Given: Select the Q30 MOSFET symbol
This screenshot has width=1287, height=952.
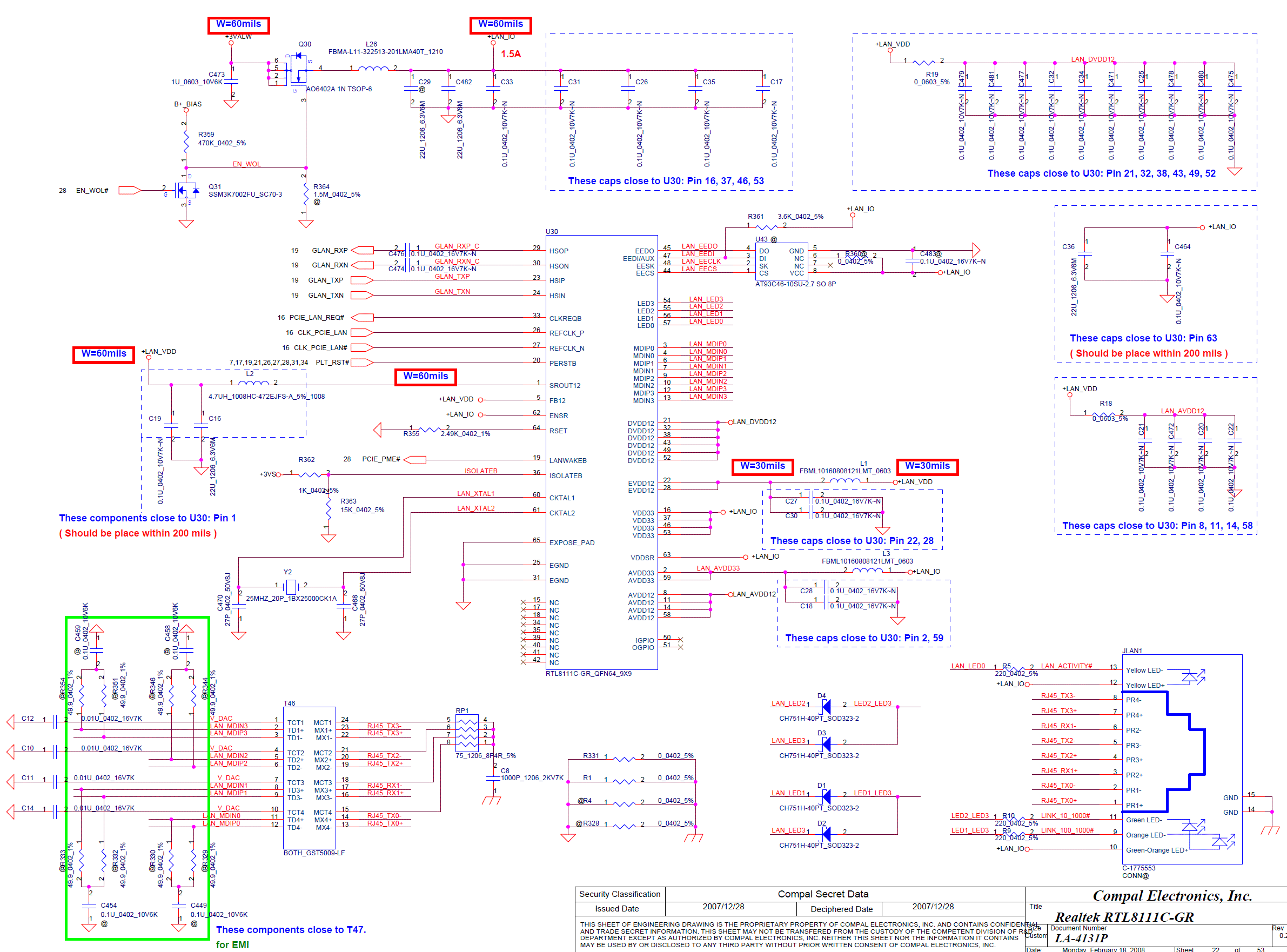Looking at the screenshot, I should [x=299, y=69].
